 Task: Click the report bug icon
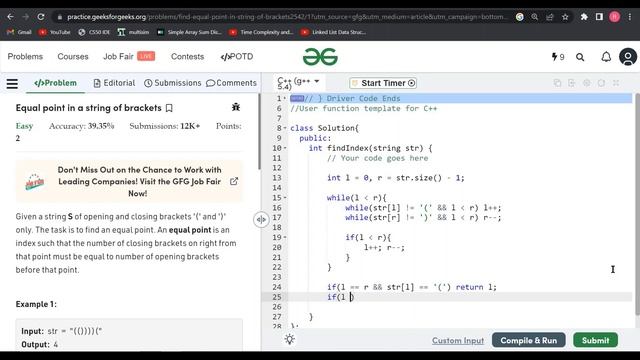pyautogui.click(x=236, y=107)
